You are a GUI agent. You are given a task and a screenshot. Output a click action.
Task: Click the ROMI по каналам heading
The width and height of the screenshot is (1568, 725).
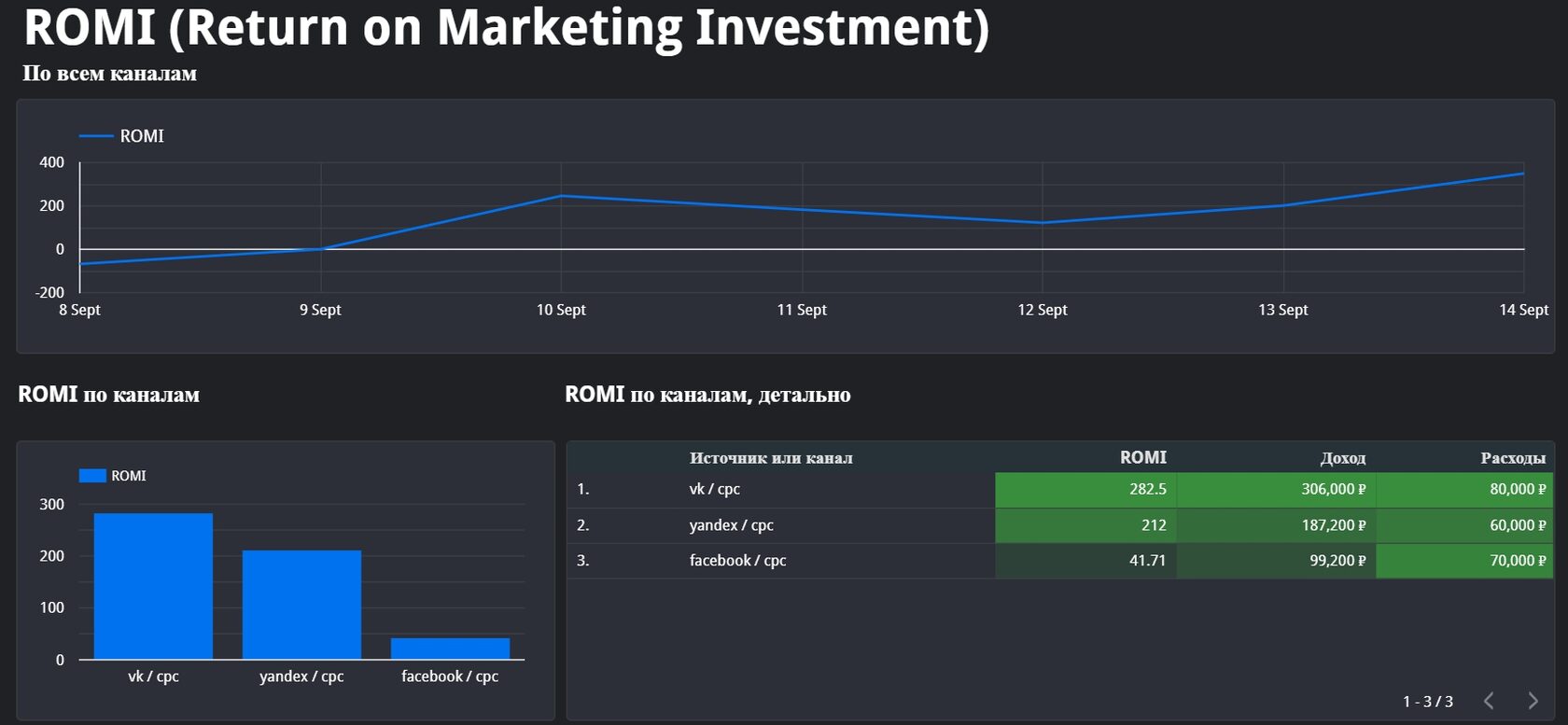108,395
